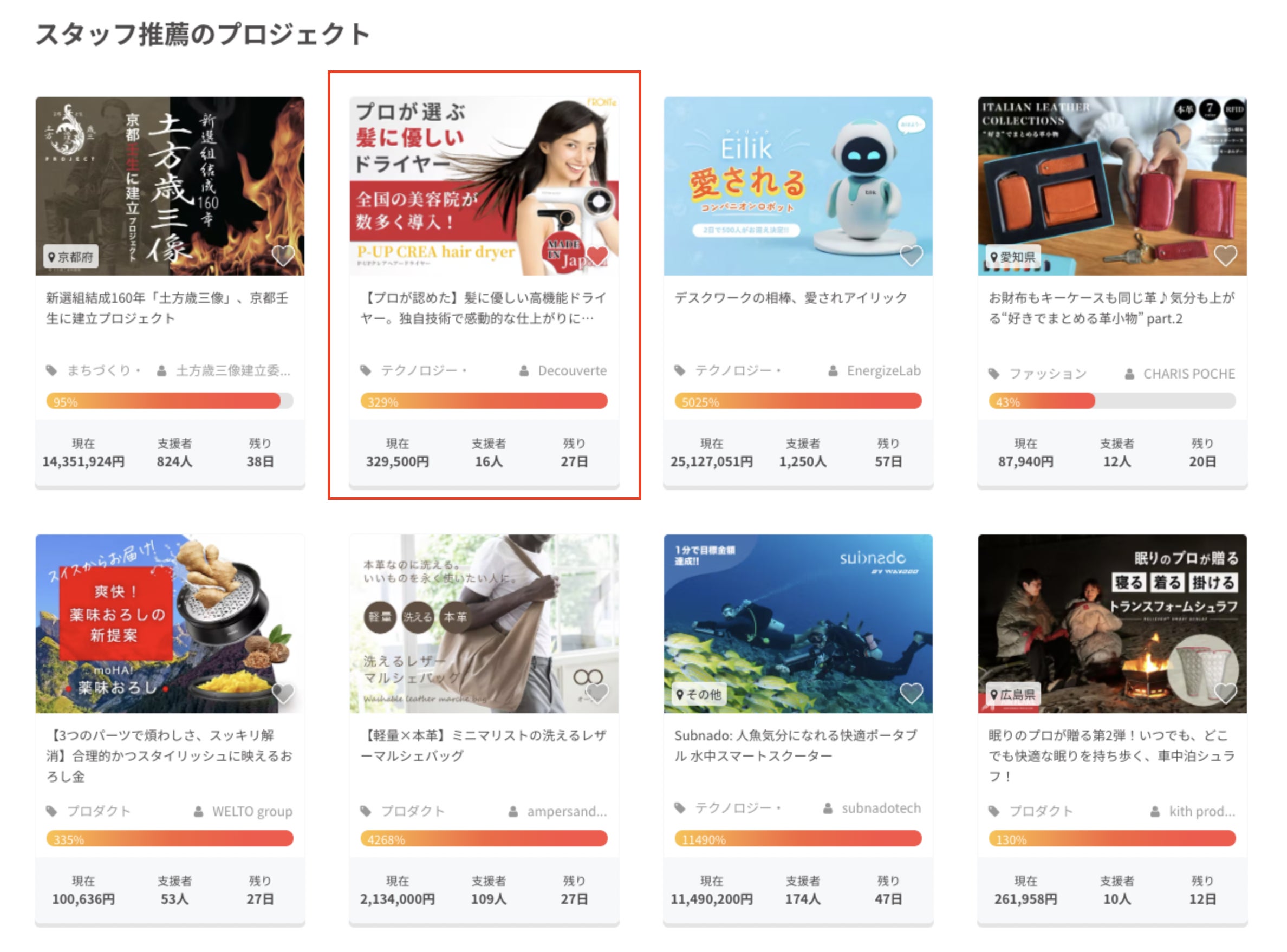Click heart on Italian leather collections card
The height and width of the screenshot is (952, 1287).
click(1225, 255)
